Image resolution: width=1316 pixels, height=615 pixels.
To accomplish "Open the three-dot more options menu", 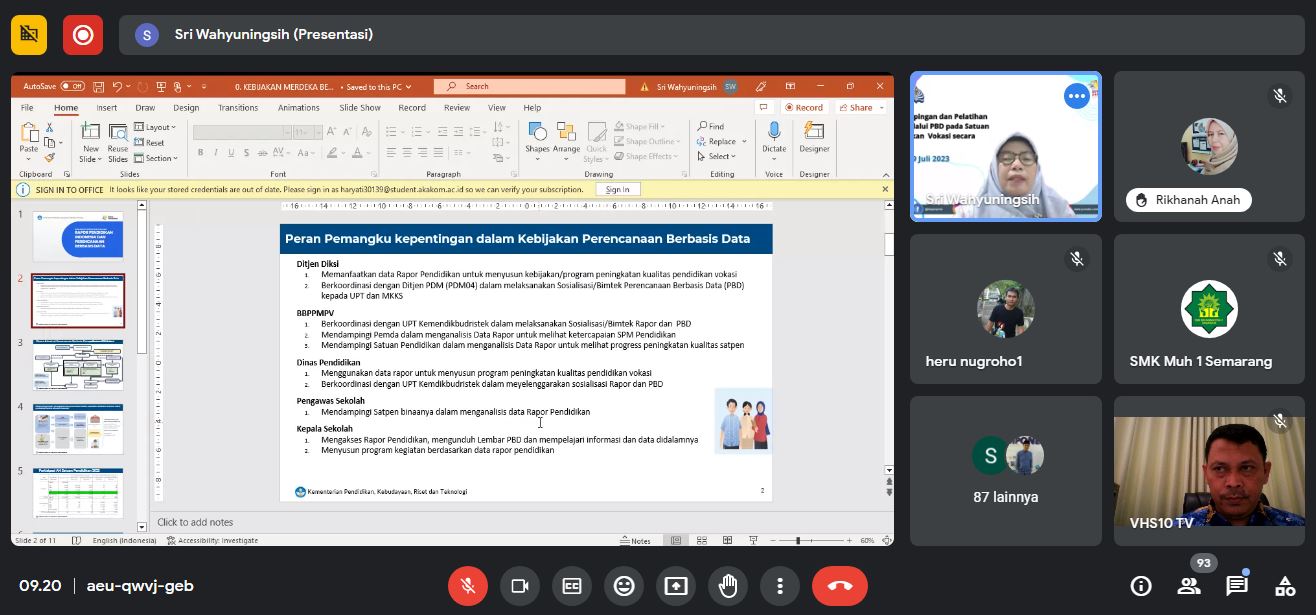I will 779,586.
